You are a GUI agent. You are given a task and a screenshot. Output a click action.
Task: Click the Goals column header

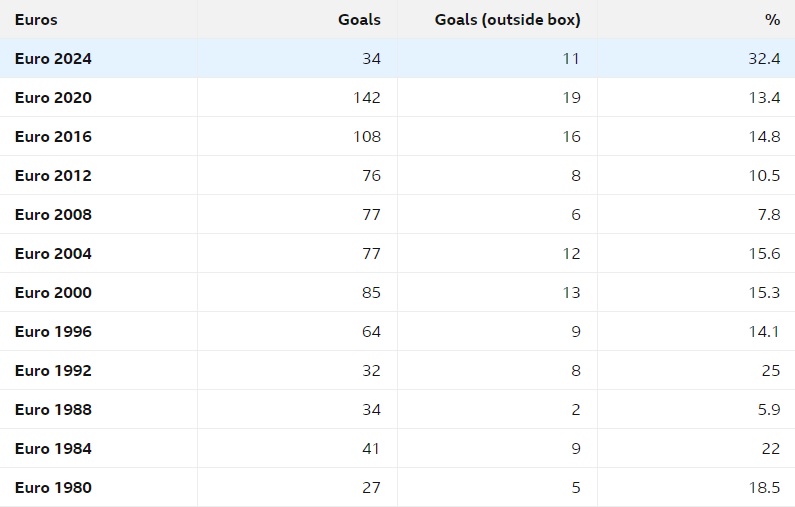[359, 20]
